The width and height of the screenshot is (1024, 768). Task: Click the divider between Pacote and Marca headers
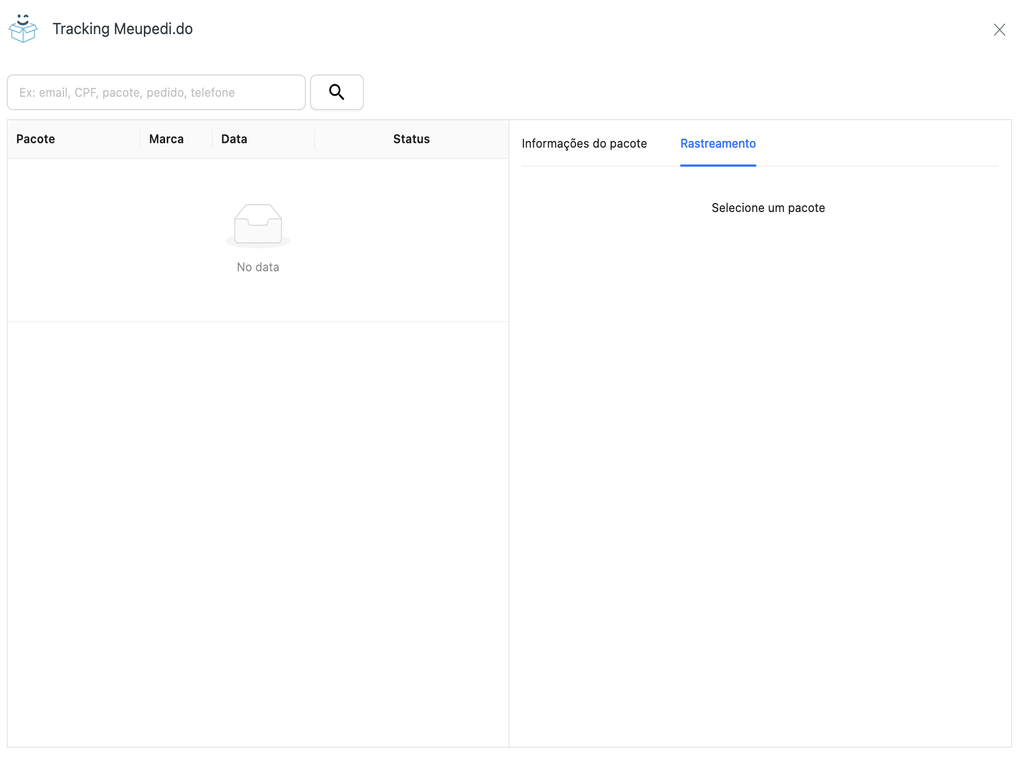(x=140, y=139)
